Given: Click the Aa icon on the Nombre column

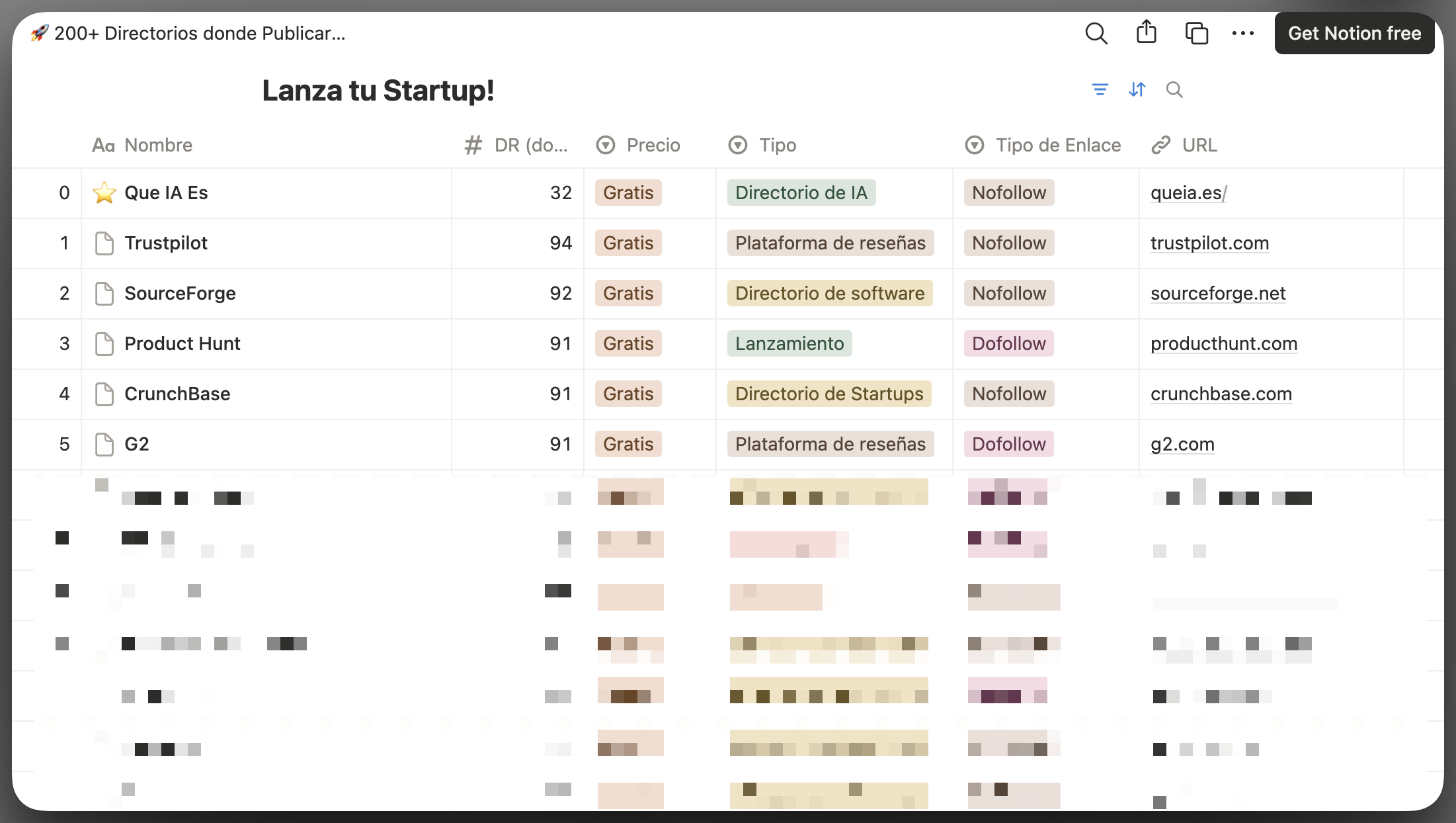Looking at the screenshot, I should click(103, 145).
